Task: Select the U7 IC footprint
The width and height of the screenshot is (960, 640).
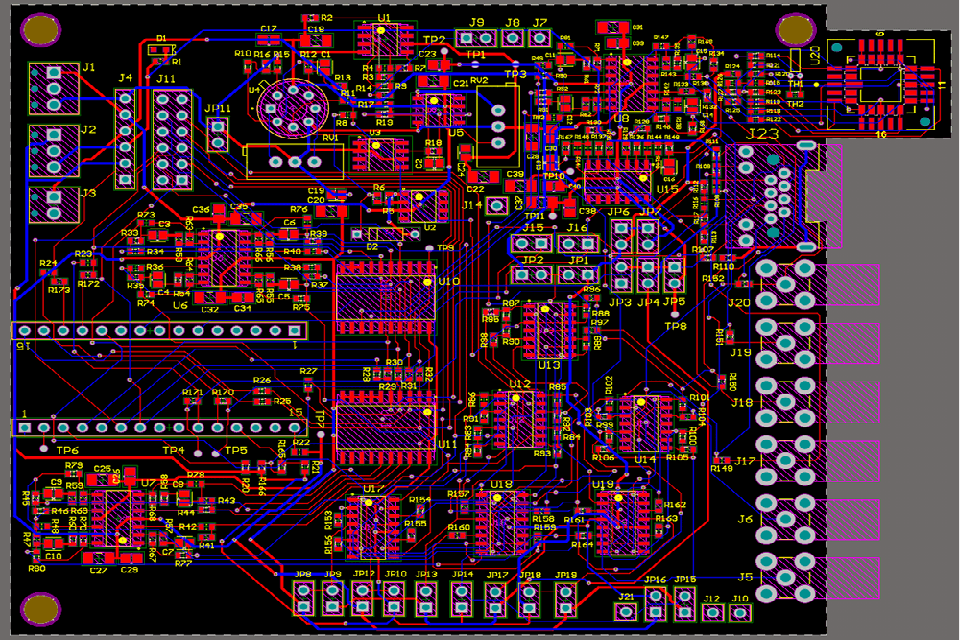Action: [x=119, y=518]
